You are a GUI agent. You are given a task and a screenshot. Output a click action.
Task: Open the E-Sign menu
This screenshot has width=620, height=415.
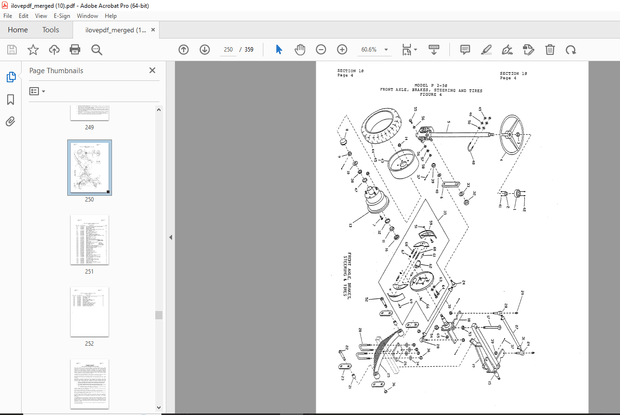[x=62, y=16]
